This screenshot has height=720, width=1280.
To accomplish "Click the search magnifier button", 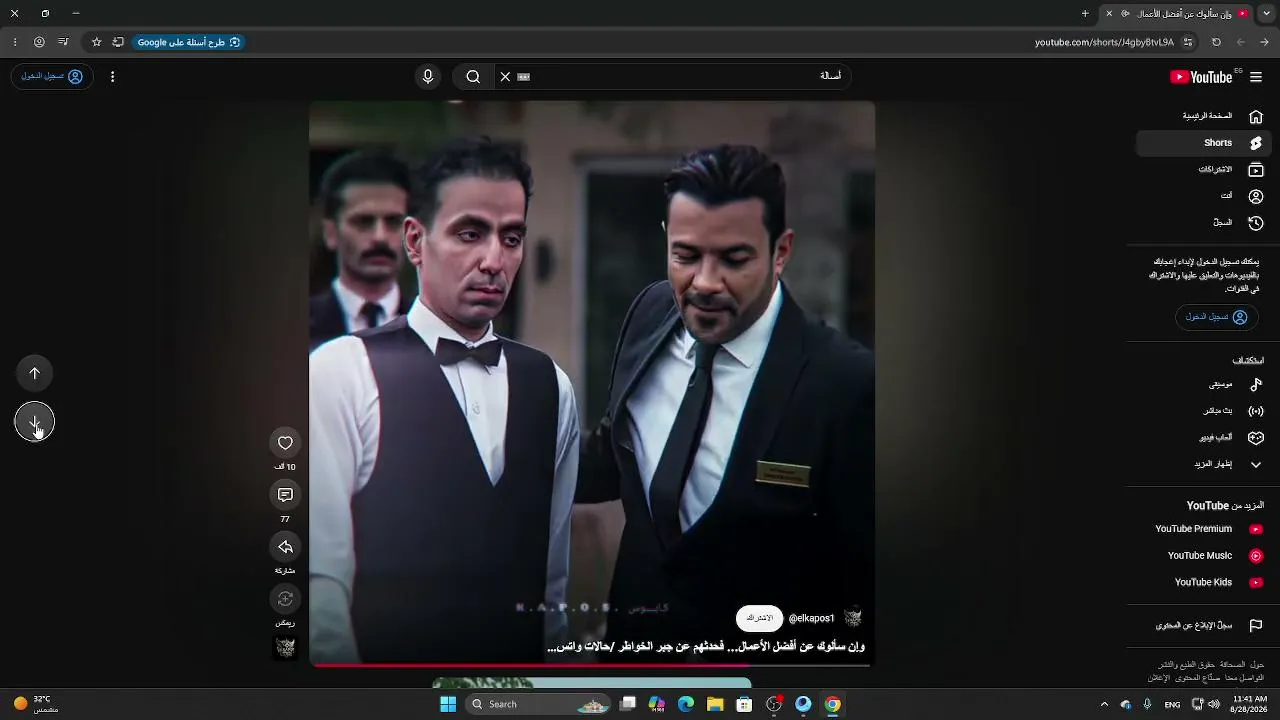I will click(x=473, y=77).
